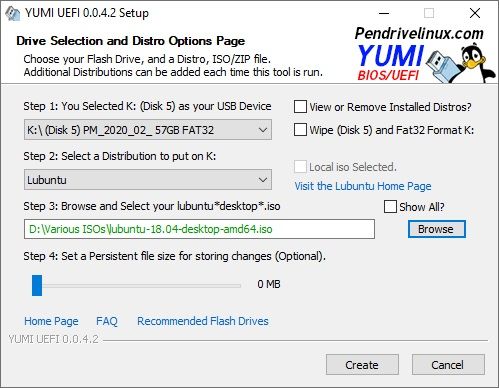
Task: Click the YUMI BIOS/UEFI penguin logo
Action: coord(426,63)
